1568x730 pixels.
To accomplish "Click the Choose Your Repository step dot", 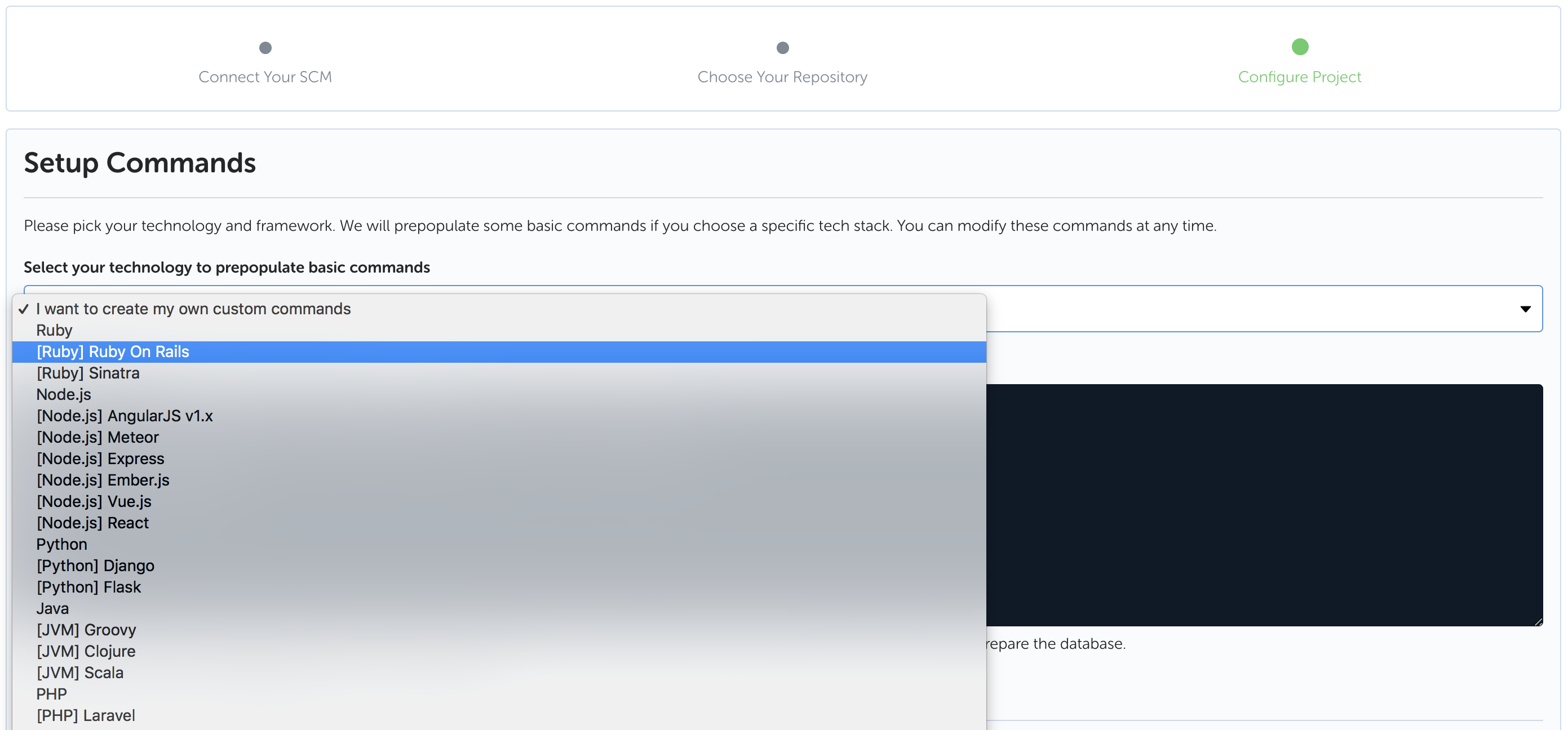I will click(x=783, y=47).
